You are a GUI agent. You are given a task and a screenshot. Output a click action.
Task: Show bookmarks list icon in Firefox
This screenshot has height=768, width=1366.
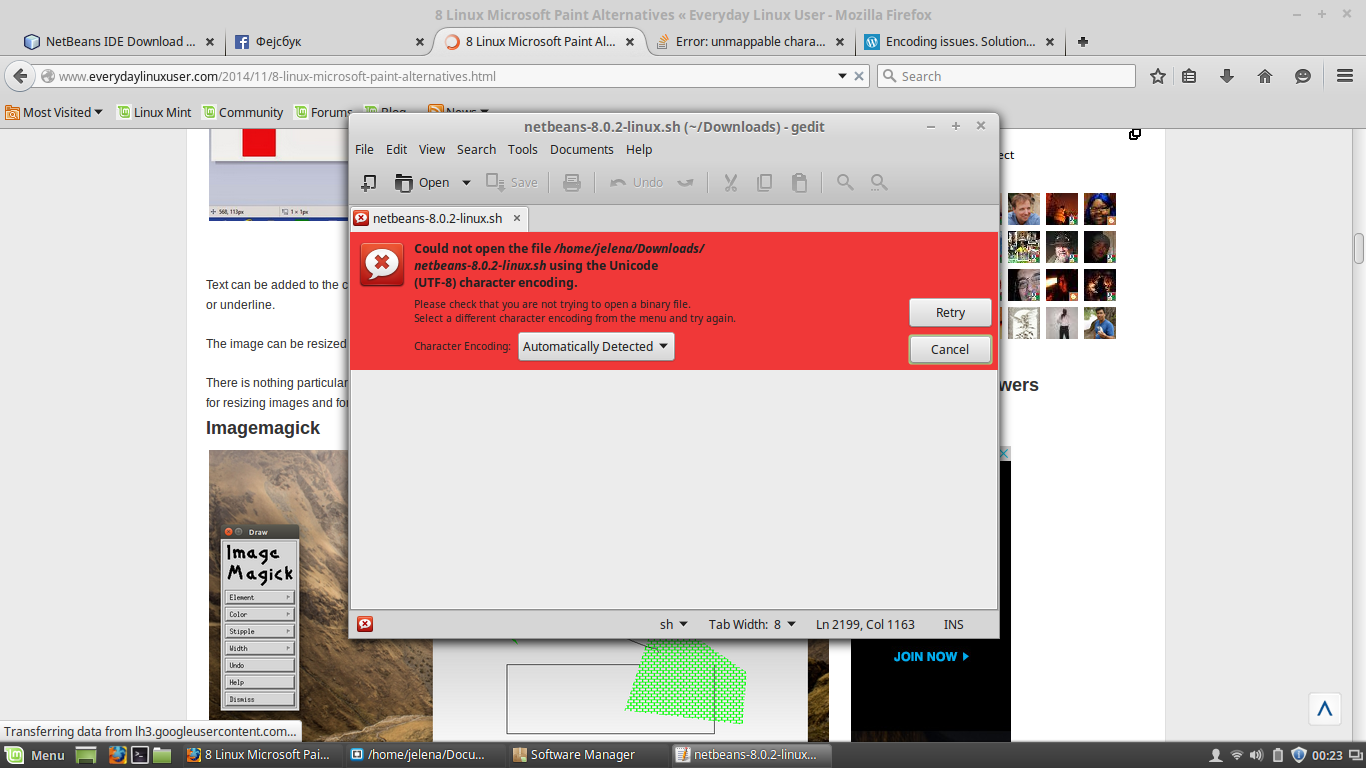click(x=1189, y=76)
